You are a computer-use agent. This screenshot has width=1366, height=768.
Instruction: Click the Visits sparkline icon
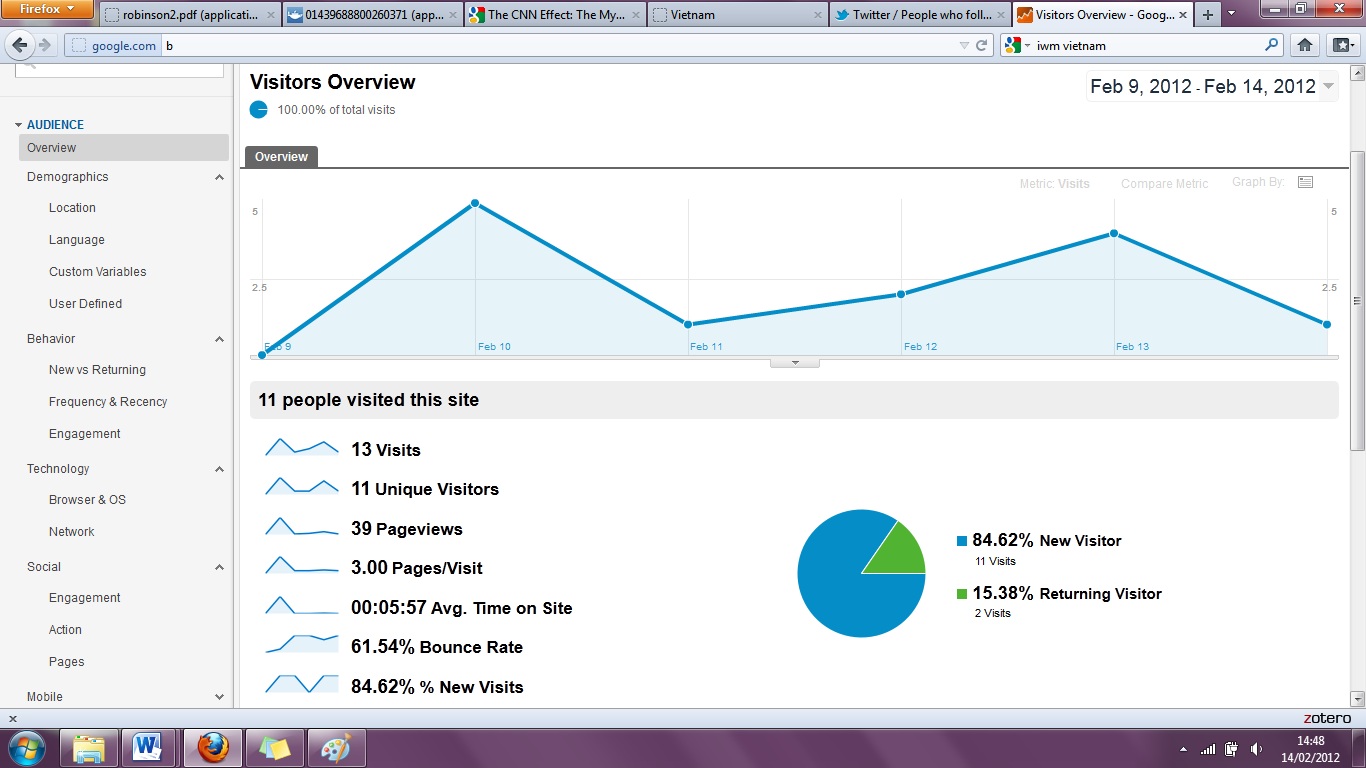302,447
